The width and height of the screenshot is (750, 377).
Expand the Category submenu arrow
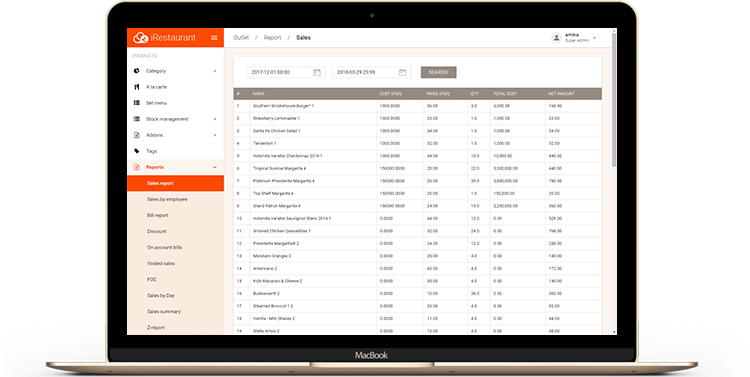click(215, 71)
